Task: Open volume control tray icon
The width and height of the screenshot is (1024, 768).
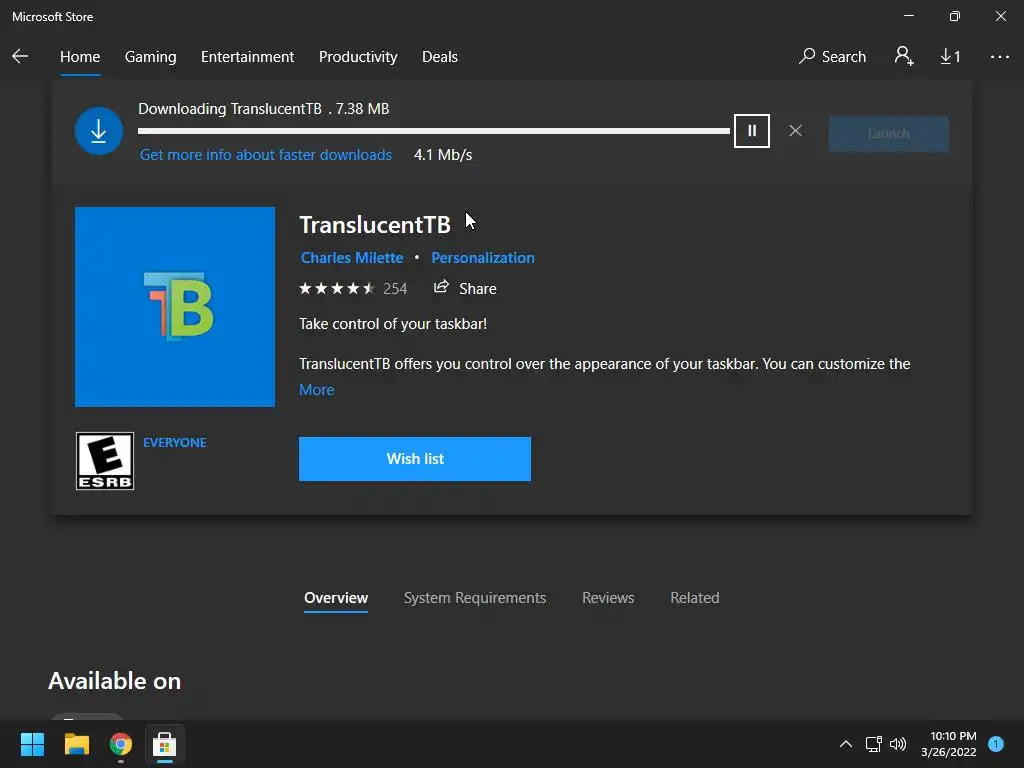Action: (x=898, y=744)
